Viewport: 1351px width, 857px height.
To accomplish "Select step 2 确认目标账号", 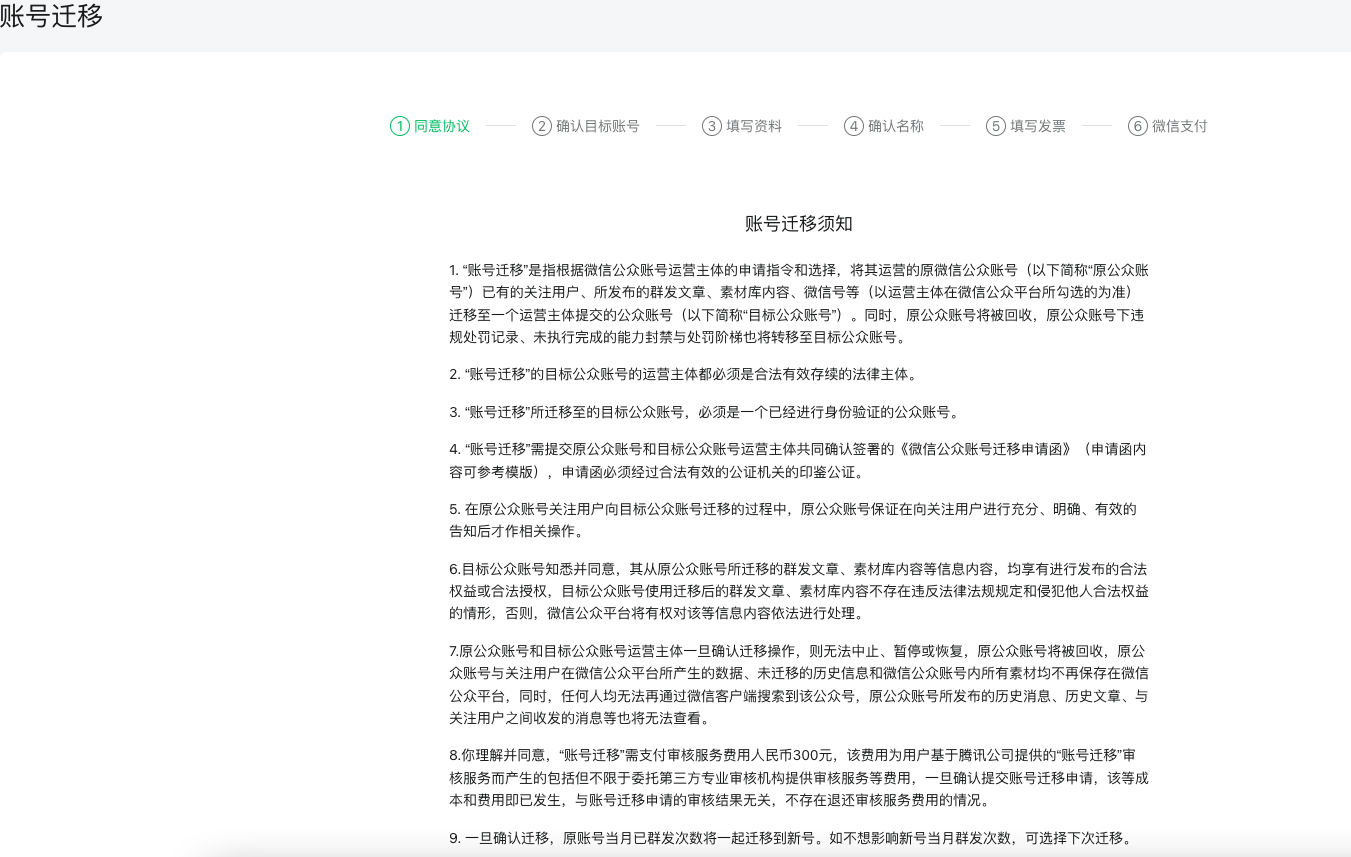I will coord(586,126).
